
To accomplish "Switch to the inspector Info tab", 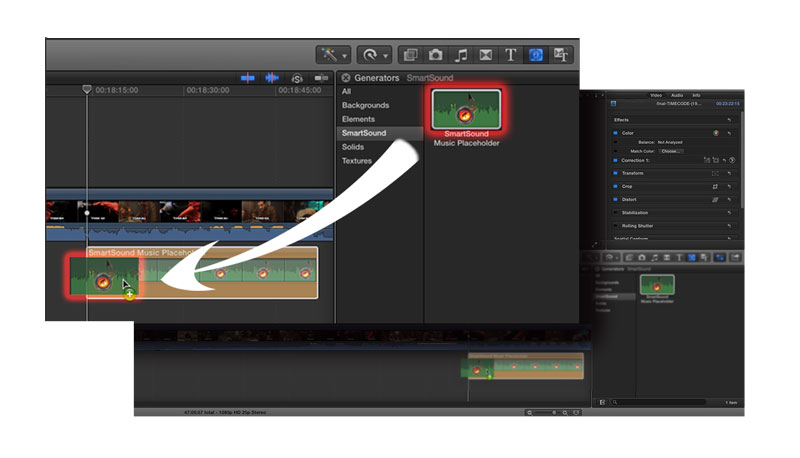I will 696,95.
